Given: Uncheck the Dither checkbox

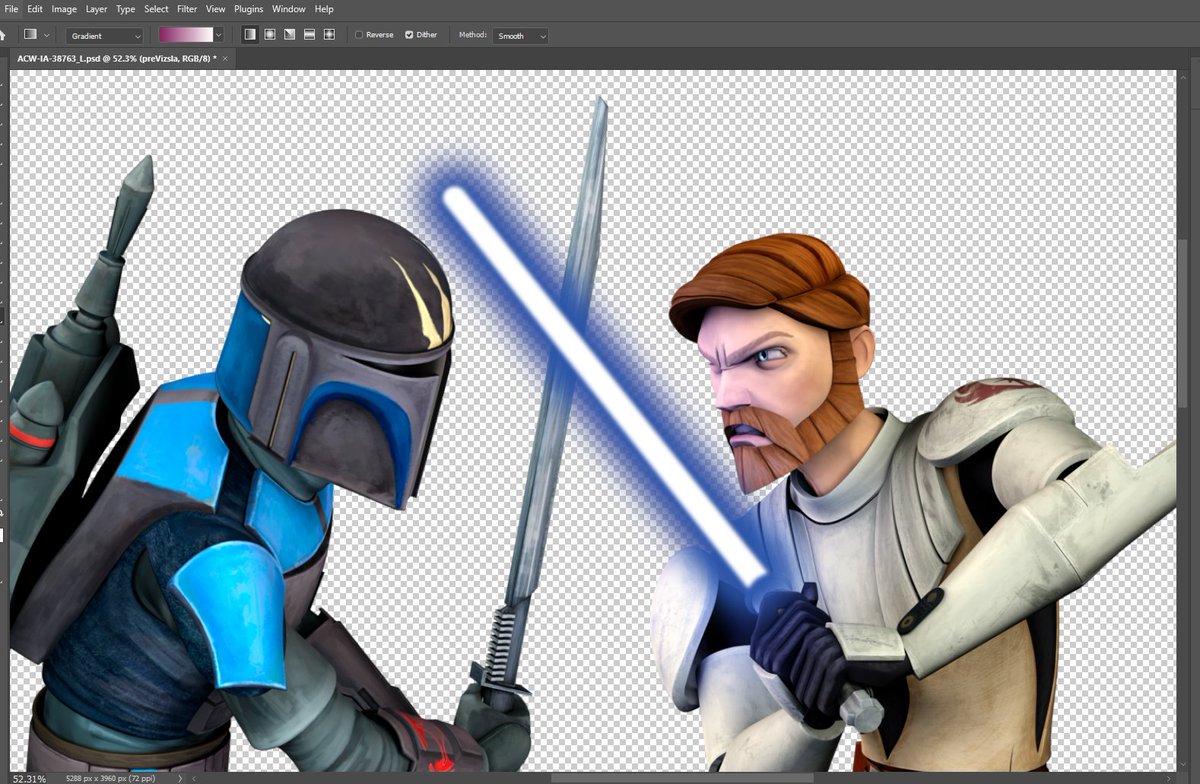Looking at the screenshot, I should (x=409, y=35).
